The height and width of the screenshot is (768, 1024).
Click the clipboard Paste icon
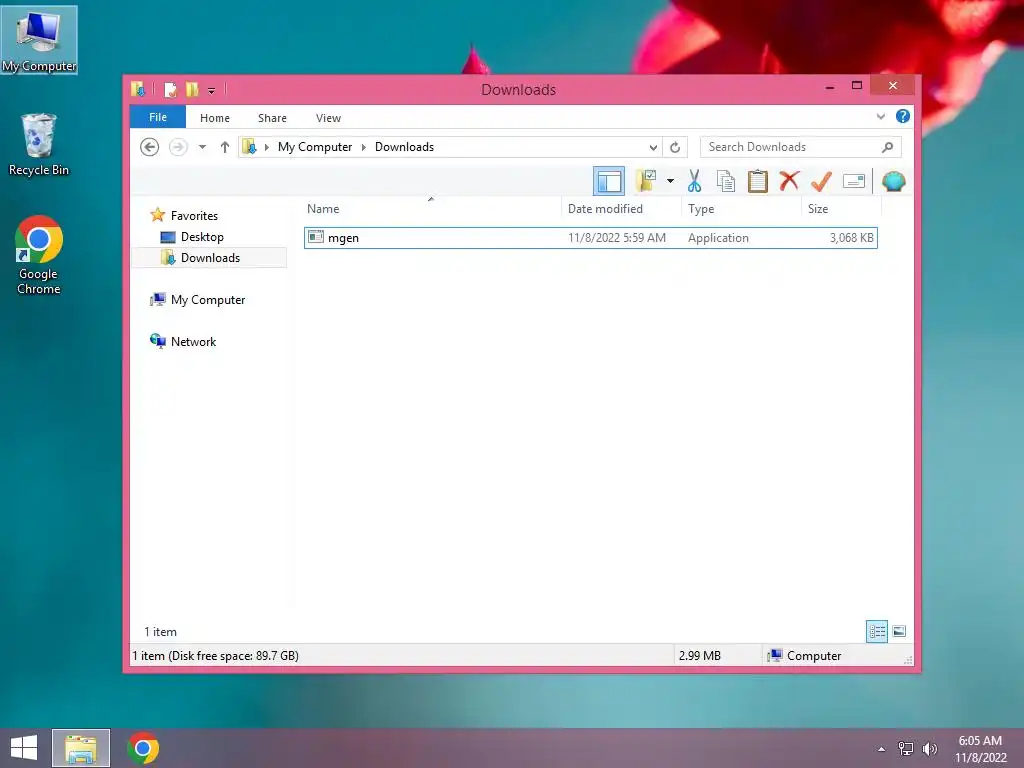pyautogui.click(x=758, y=181)
